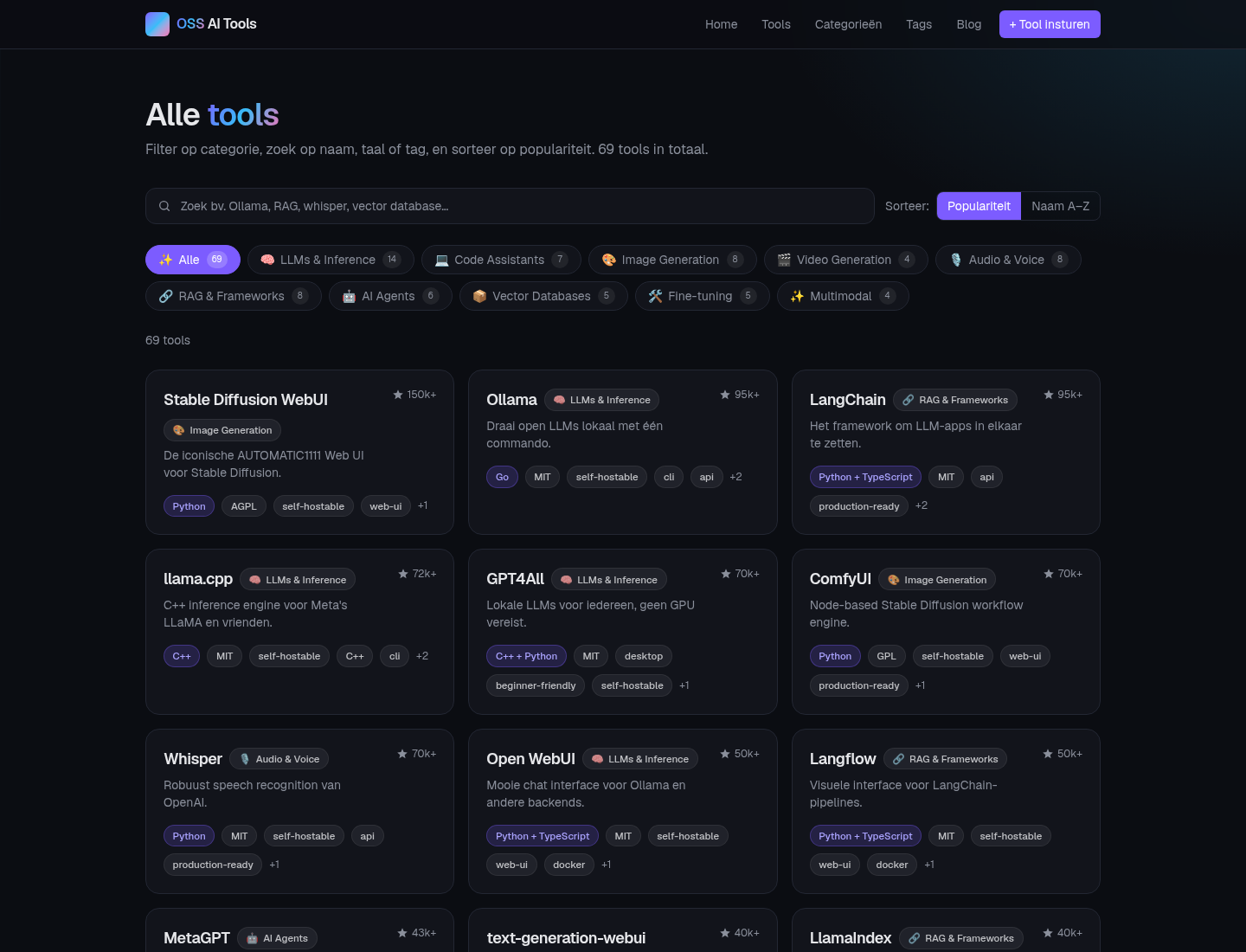Open the Tags nav item
The image size is (1246, 952).
(x=919, y=24)
